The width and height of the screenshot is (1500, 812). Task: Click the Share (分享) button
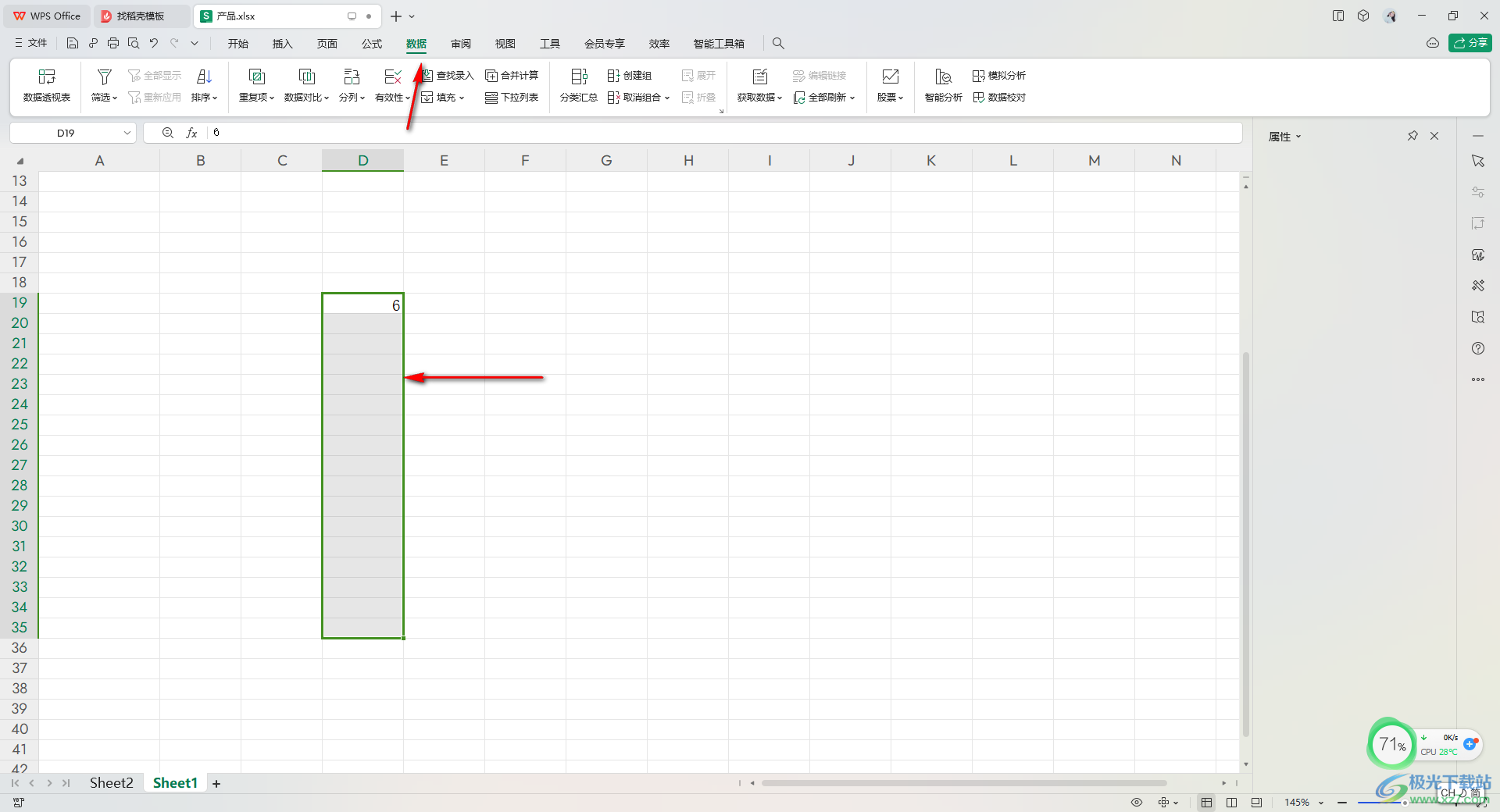pos(1470,43)
